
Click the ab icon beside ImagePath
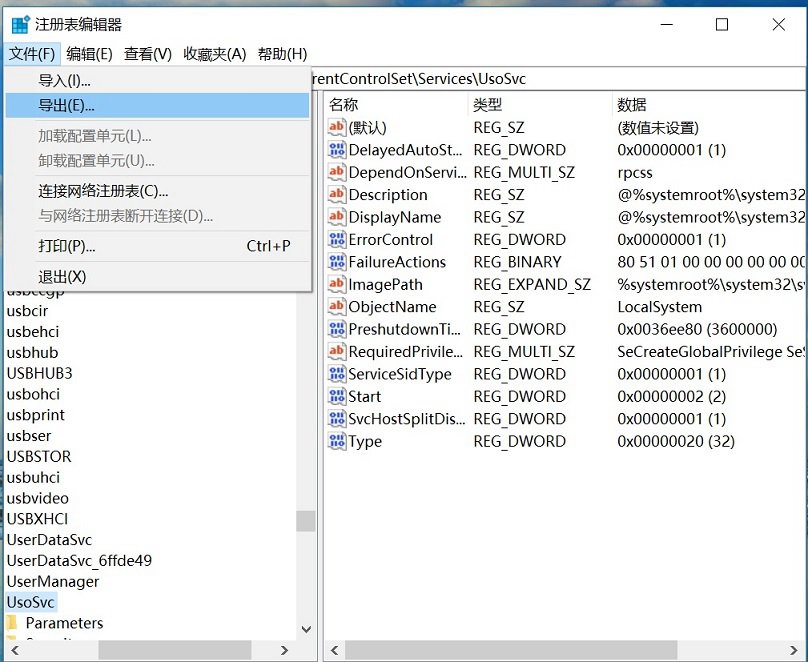coord(338,284)
